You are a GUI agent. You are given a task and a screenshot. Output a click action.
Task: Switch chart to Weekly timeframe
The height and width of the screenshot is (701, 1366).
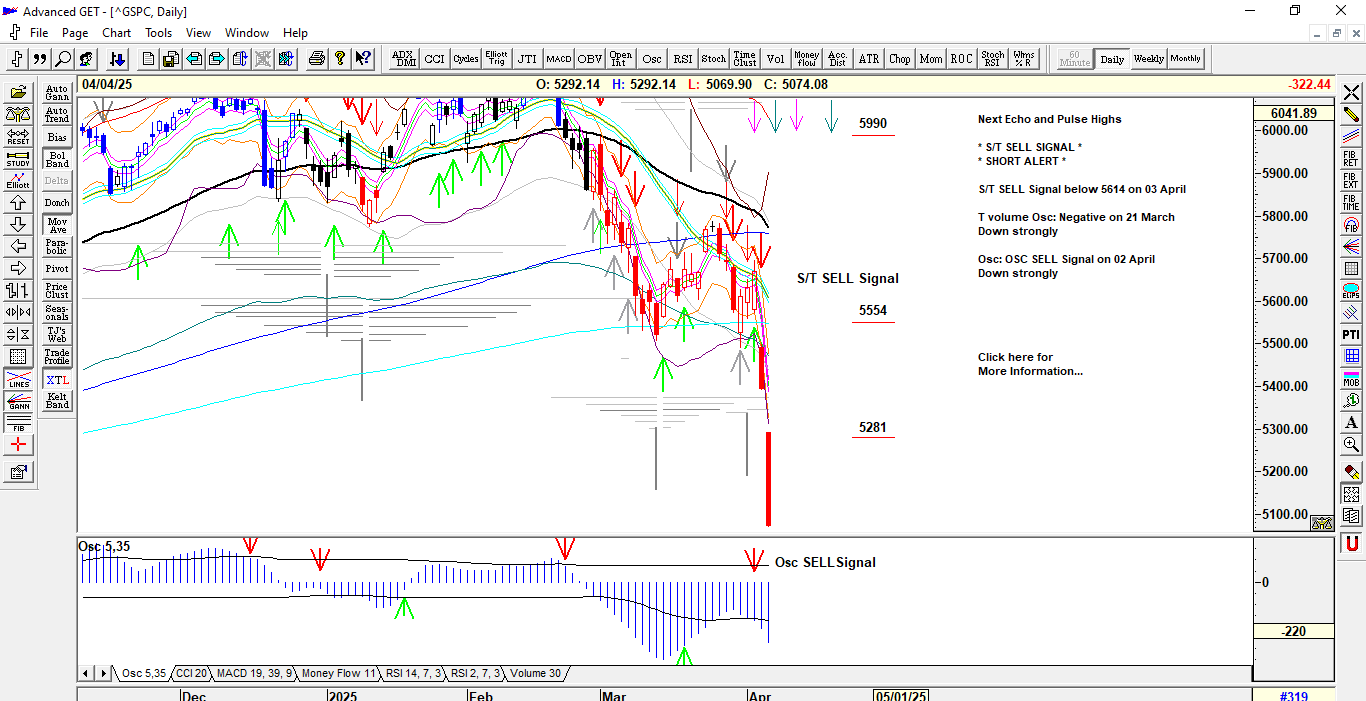(x=1148, y=59)
